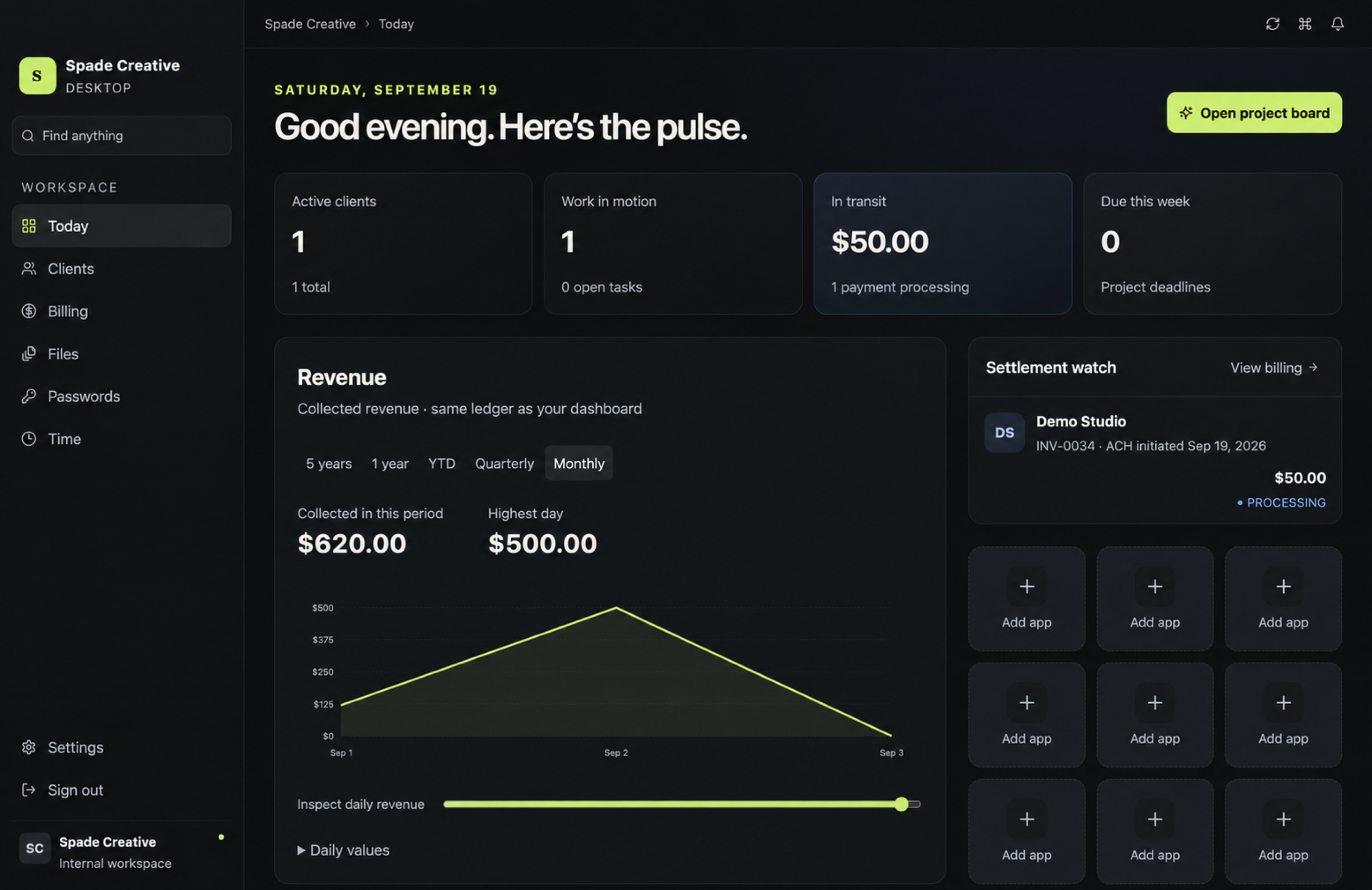This screenshot has width=1372, height=890.
Task: Click the Clients people icon in sidebar
Action: point(29,268)
